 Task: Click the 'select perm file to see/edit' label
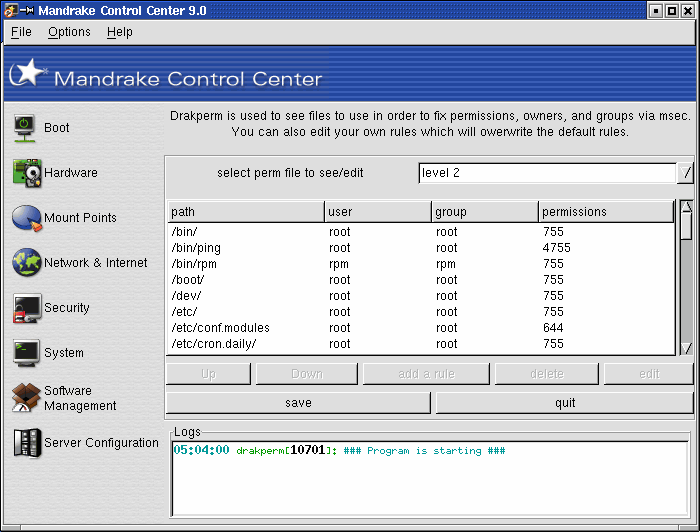[x=290, y=173]
